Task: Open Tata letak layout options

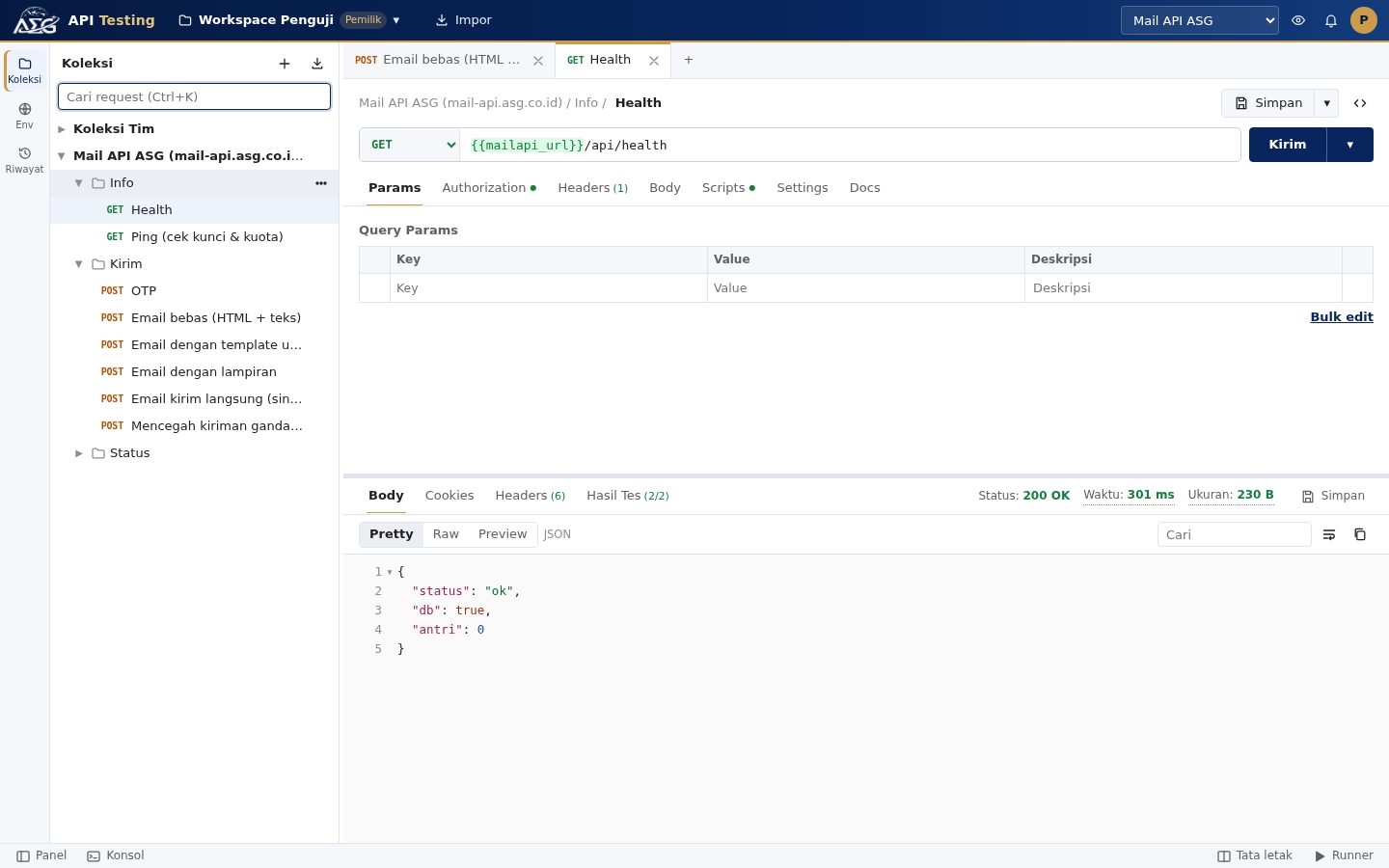Action: pyautogui.click(x=1255, y=855)
